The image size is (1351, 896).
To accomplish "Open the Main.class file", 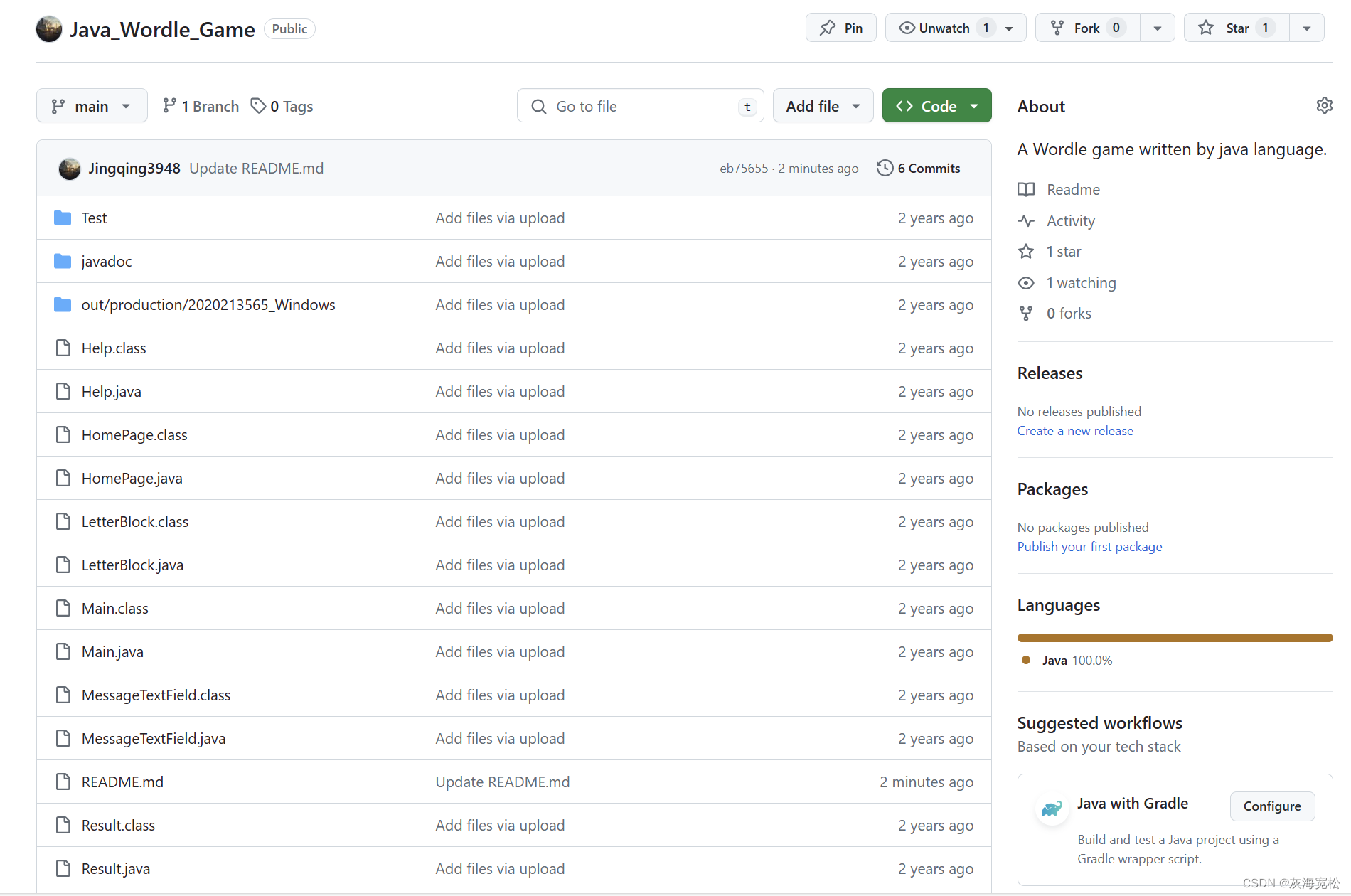I will tap(115, 608).
